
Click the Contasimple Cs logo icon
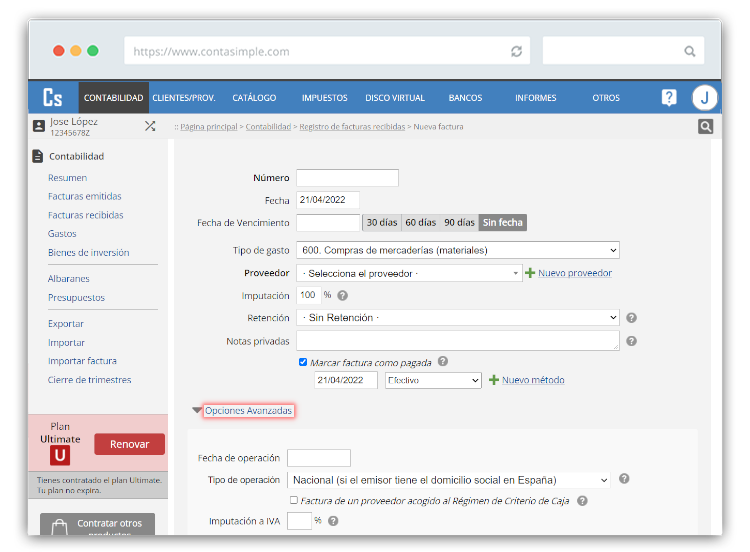(x=52, y=98)
